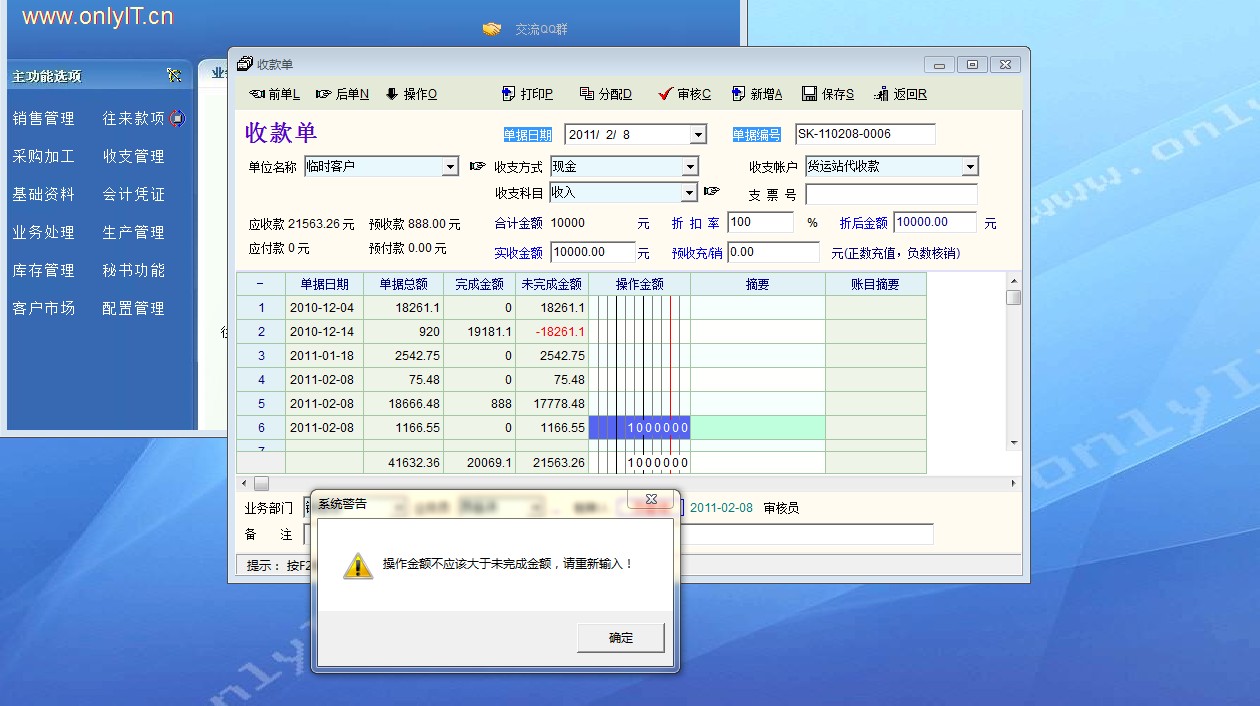
Task: Click the 实收金额 blue label link
Action: [x=518, y=253]
